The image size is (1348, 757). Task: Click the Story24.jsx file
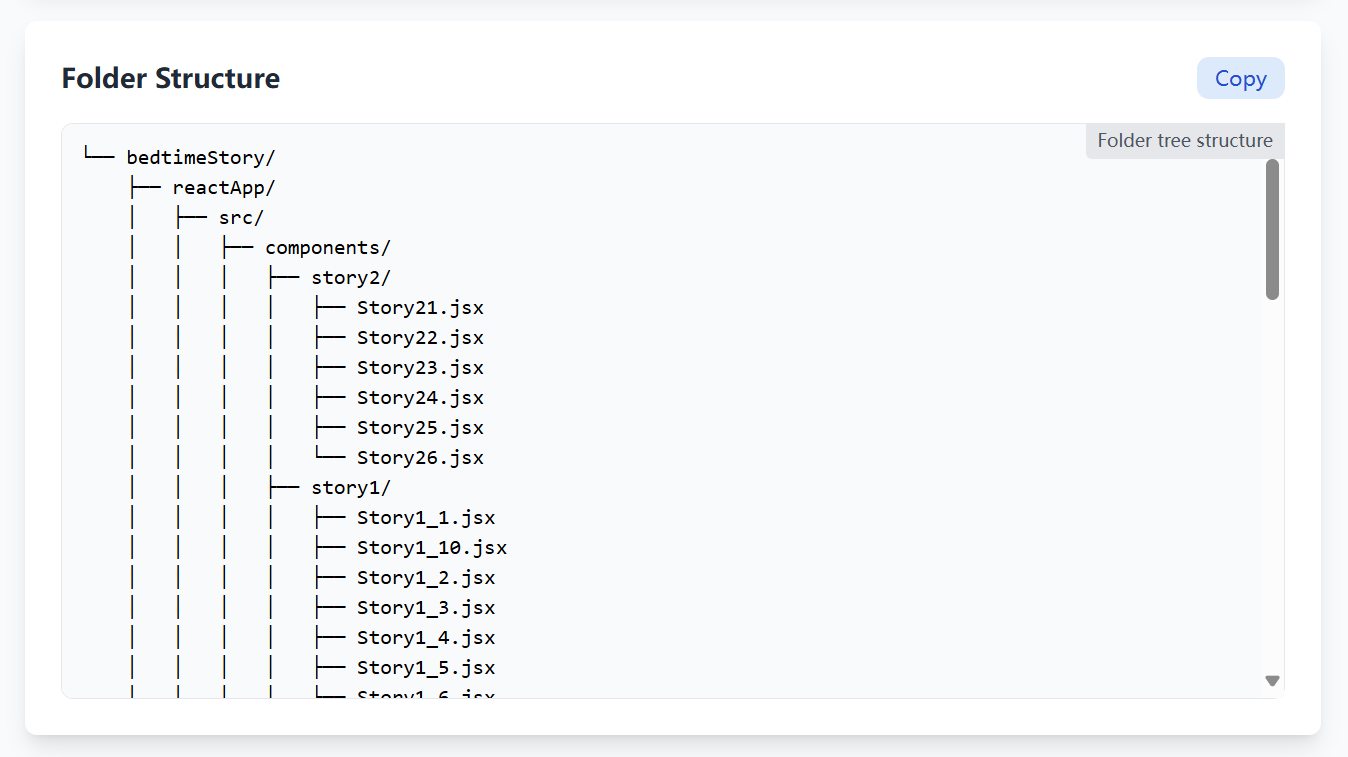420,397
